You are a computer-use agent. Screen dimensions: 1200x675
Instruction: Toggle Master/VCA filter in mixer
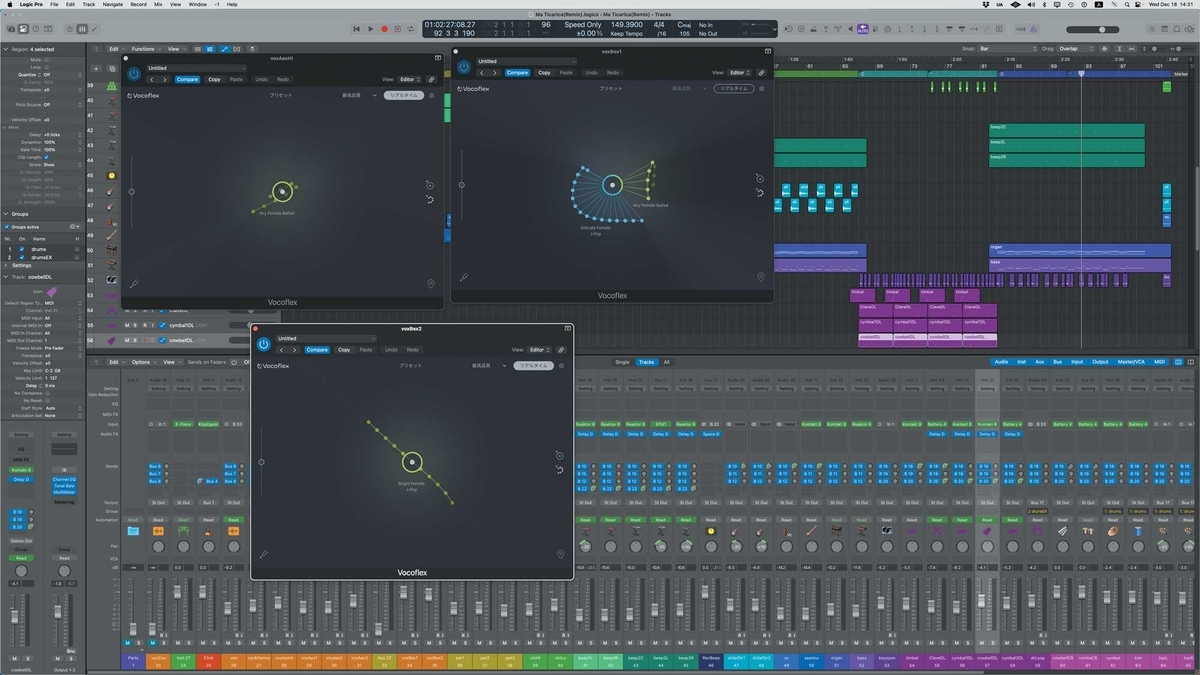(1130, 362)
